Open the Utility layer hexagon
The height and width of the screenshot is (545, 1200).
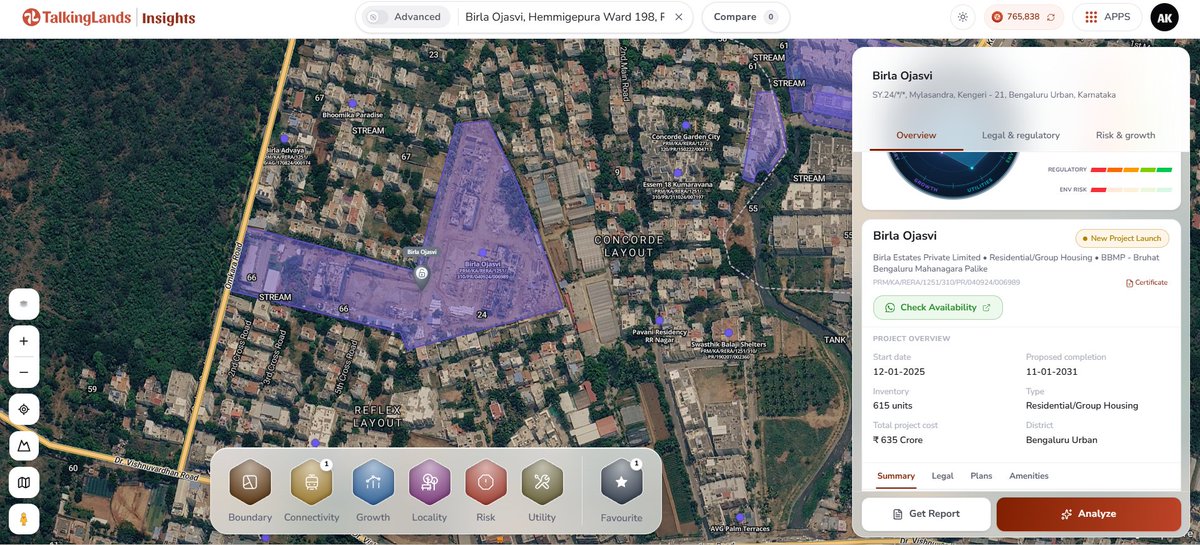[x=542, y=483]
